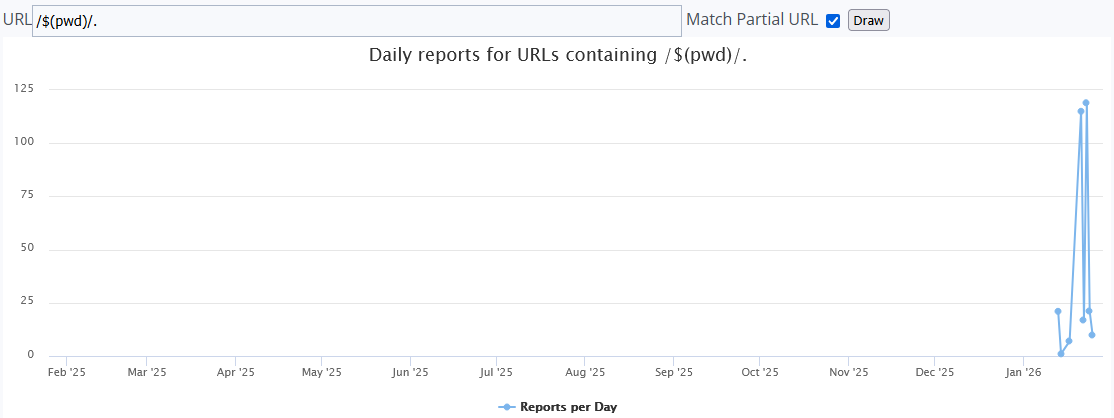Click the 125 y-axis label
Screen dimensions: 1114x418
pos(24,89)
